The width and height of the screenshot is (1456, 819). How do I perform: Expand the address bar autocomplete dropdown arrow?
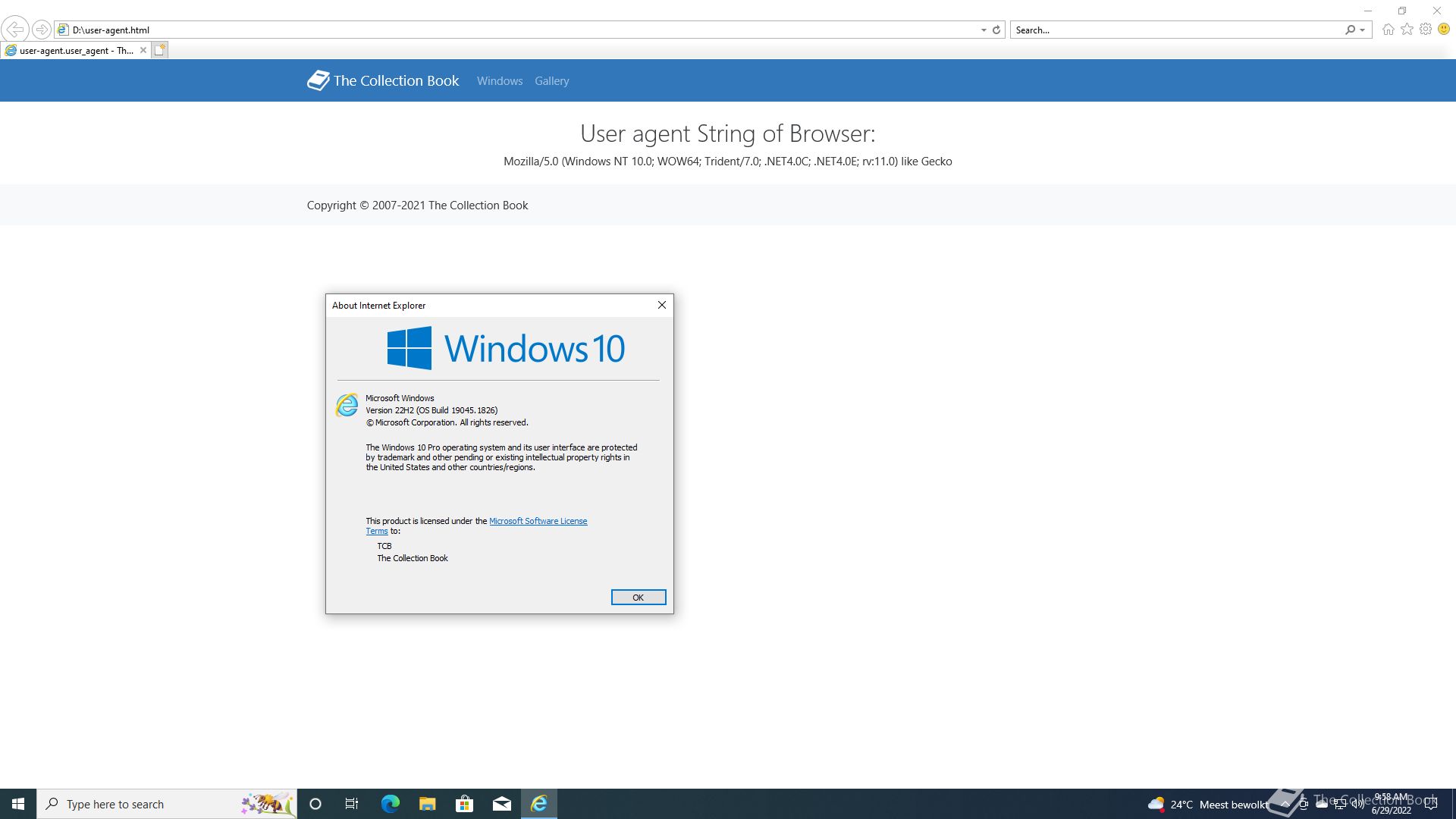(x=984, y=30)
